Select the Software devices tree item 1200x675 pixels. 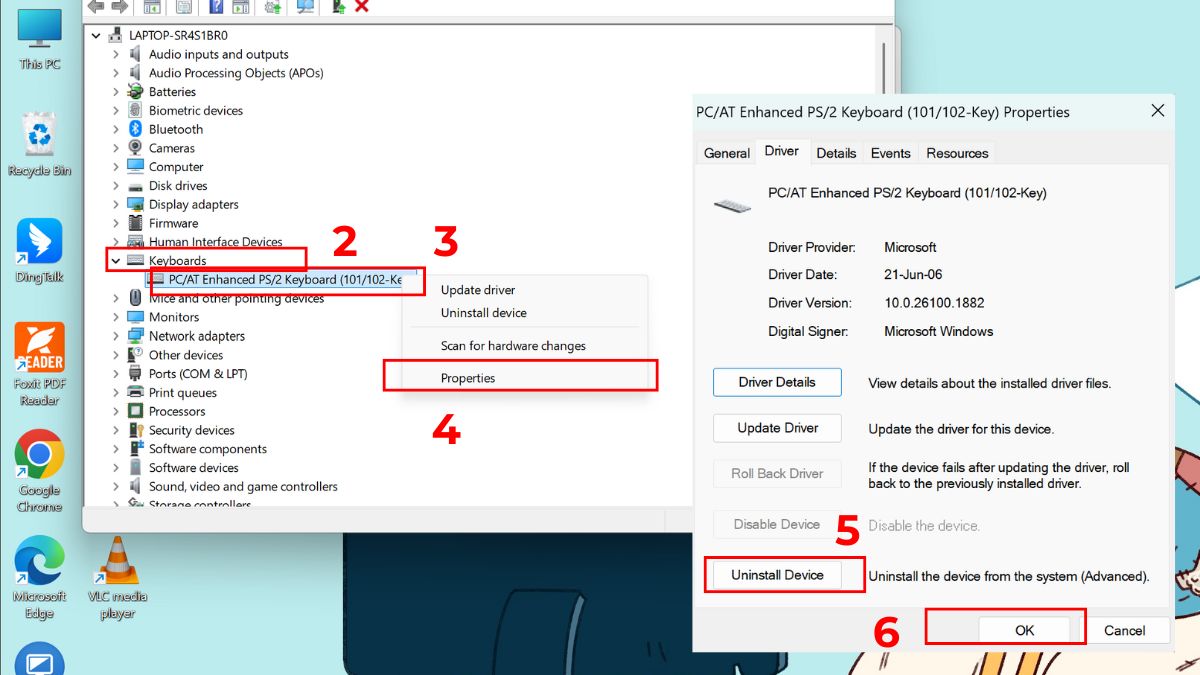193,468
